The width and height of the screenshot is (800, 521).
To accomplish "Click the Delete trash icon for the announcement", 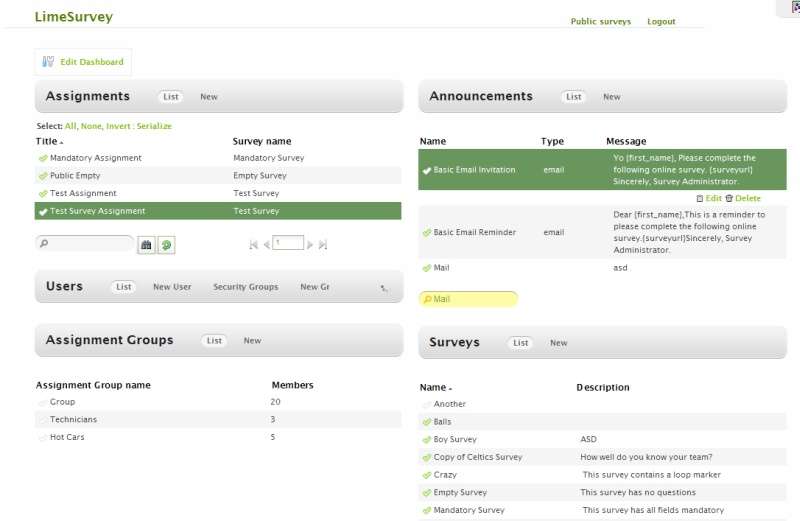I will 729,199.
